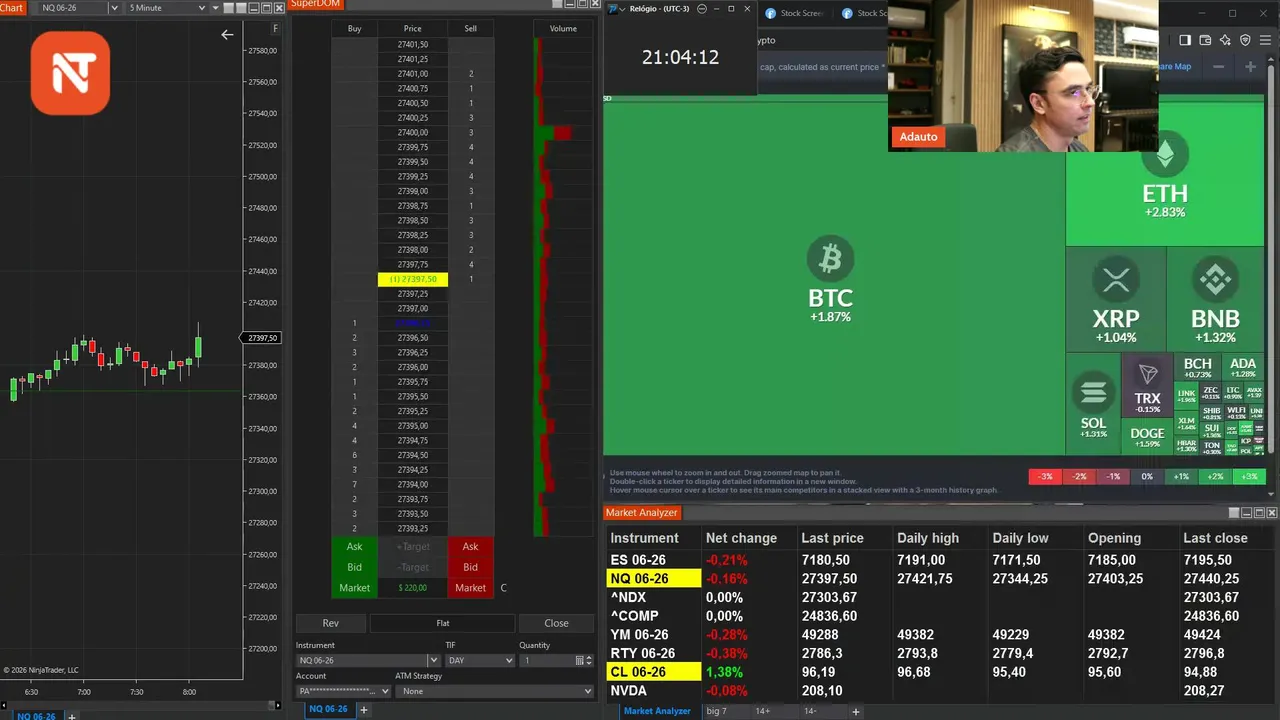Click the yellow 27397,50 price cell
The image size is (1280, 720).
(x=413, y=279)
